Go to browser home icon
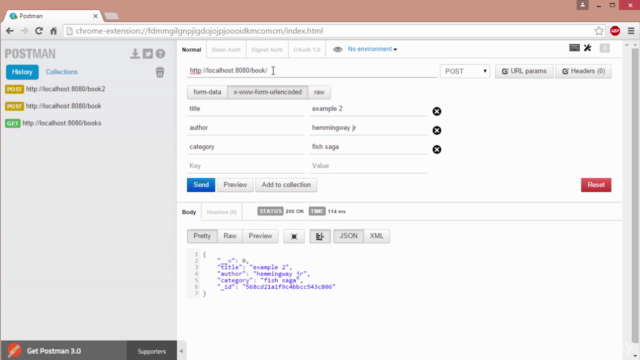Image resolution: width=640 pixels, height=360 pixels. pos(53,31)
